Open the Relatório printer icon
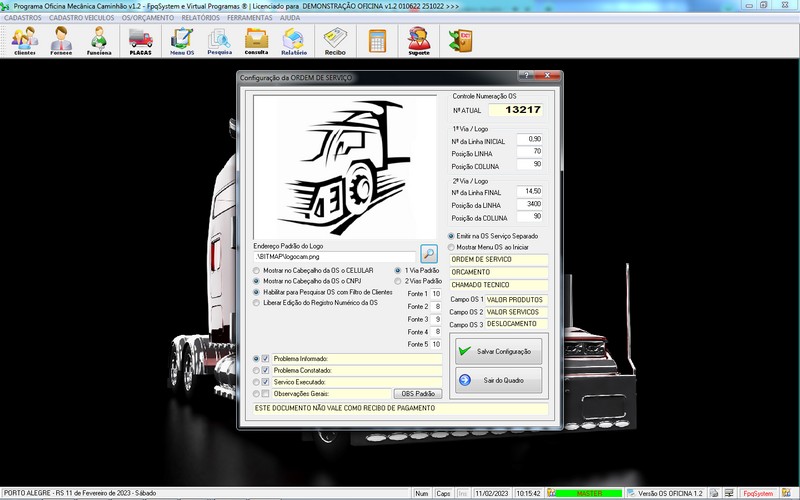 pyautogui.click(x=294, y=40)
